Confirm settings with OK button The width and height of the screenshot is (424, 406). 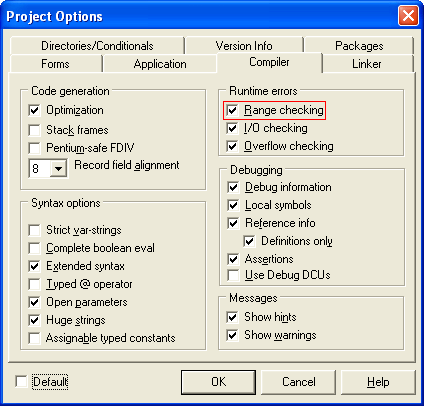click(x=219, y=382)
